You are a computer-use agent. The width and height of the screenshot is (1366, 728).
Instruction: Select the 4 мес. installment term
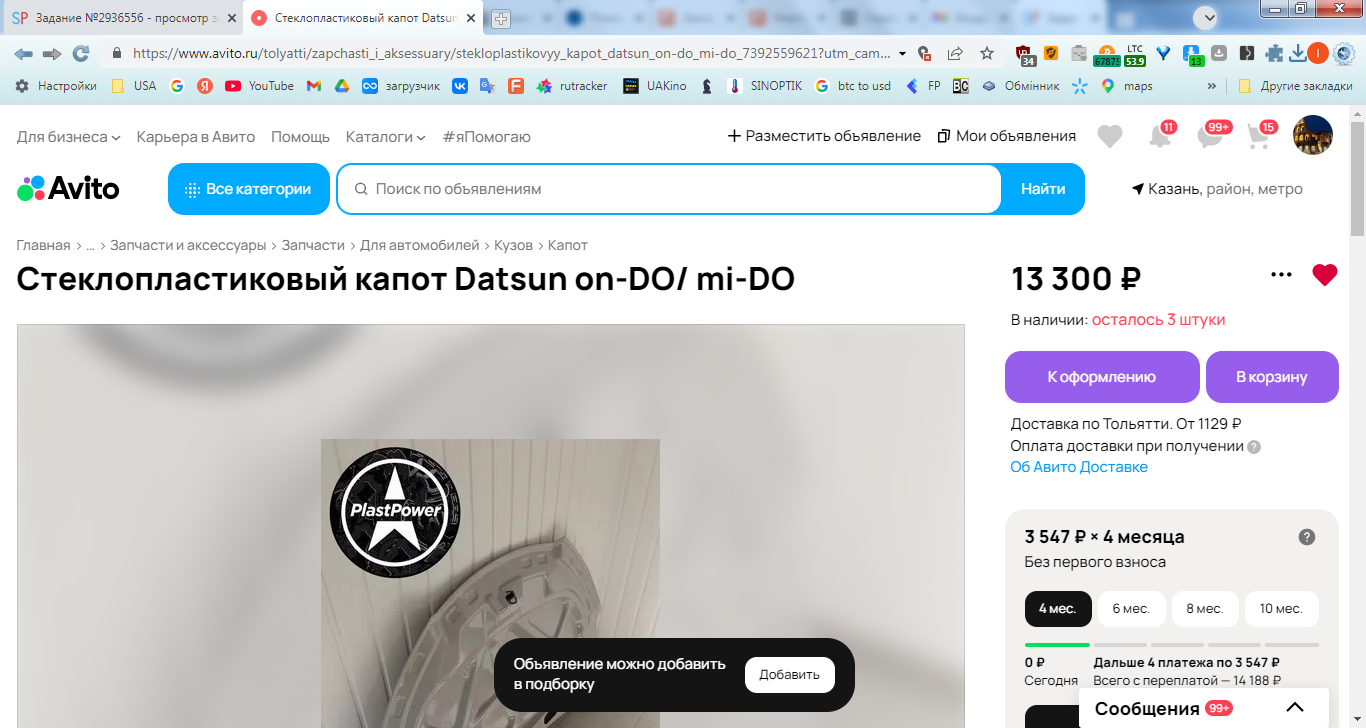coord(1058,608)
